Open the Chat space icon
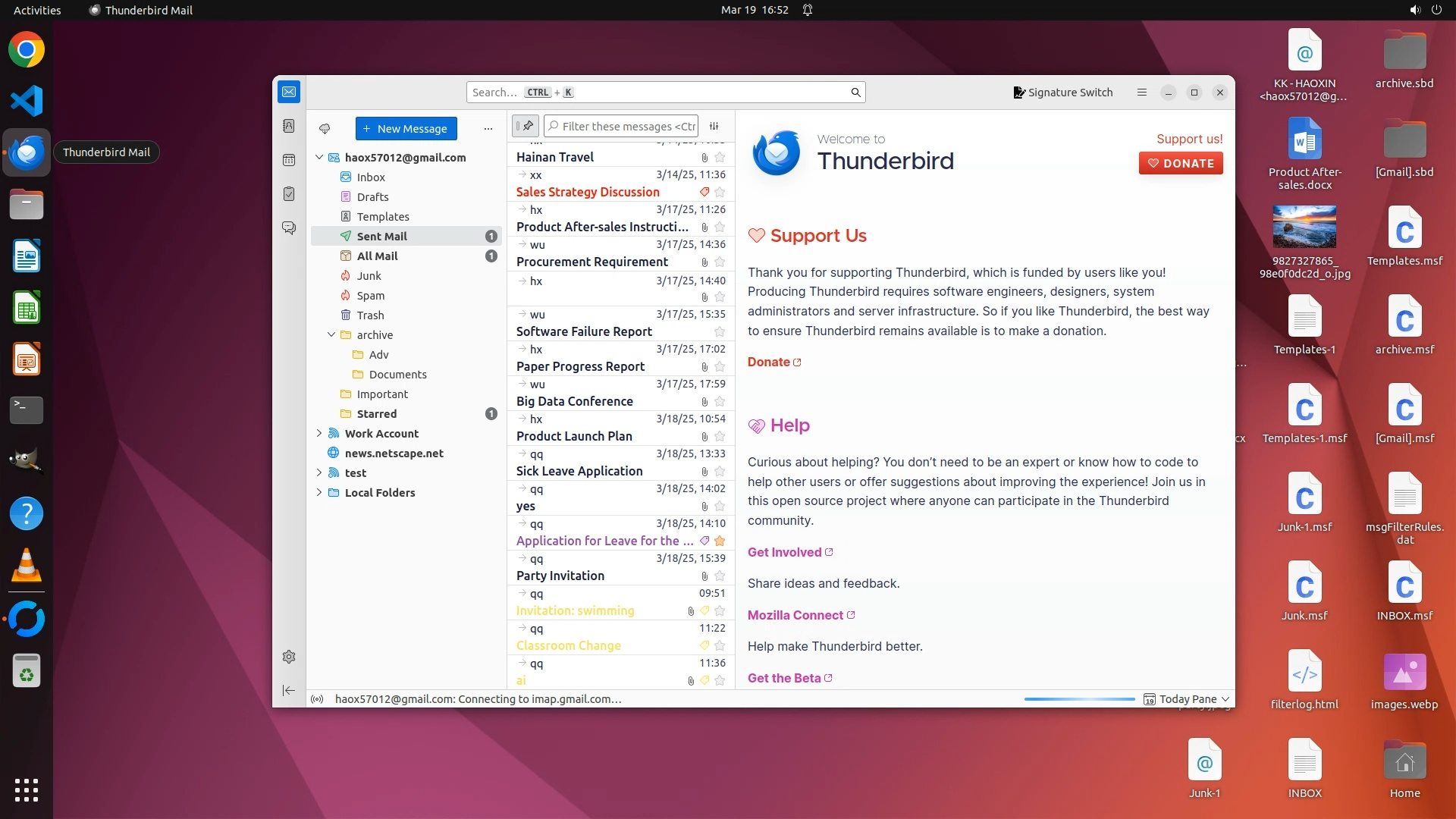This screenshot has height=819, width=1456. click(x=289, y=227)
